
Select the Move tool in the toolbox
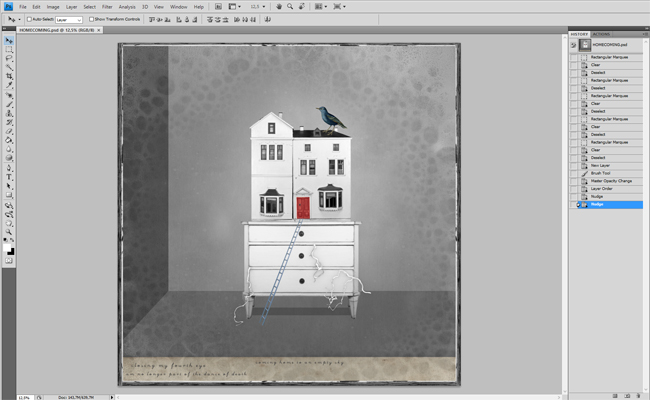click(x=9, y=40)
